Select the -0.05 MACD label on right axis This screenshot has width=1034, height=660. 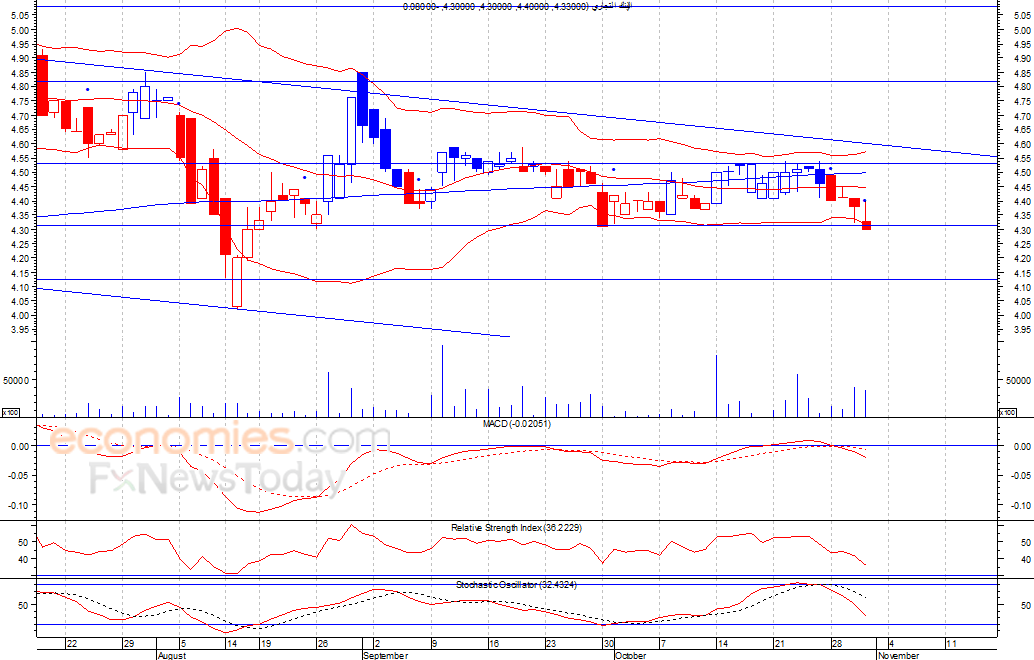point(1021,476)
